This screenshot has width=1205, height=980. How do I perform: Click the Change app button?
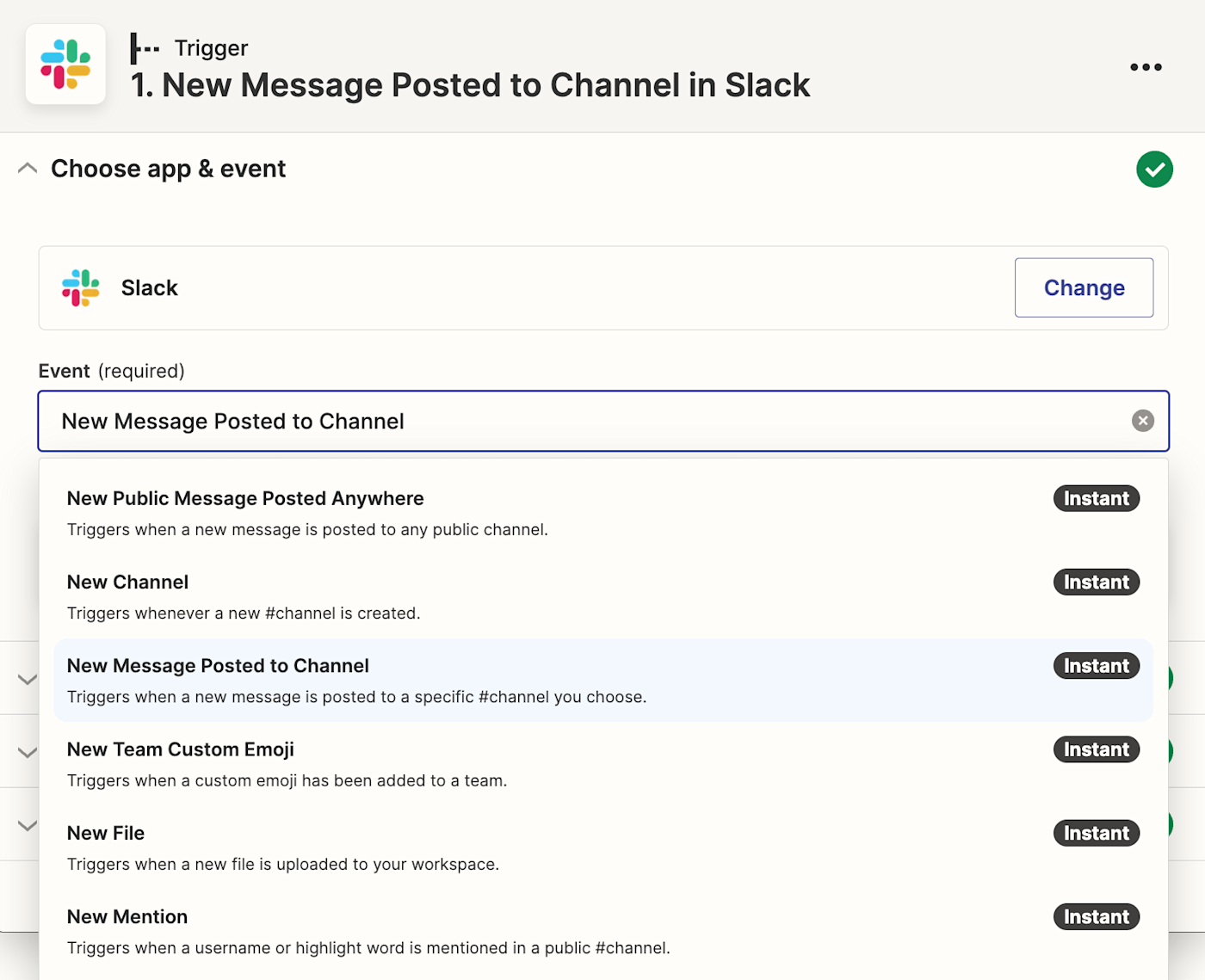(x=1084, y=287)
